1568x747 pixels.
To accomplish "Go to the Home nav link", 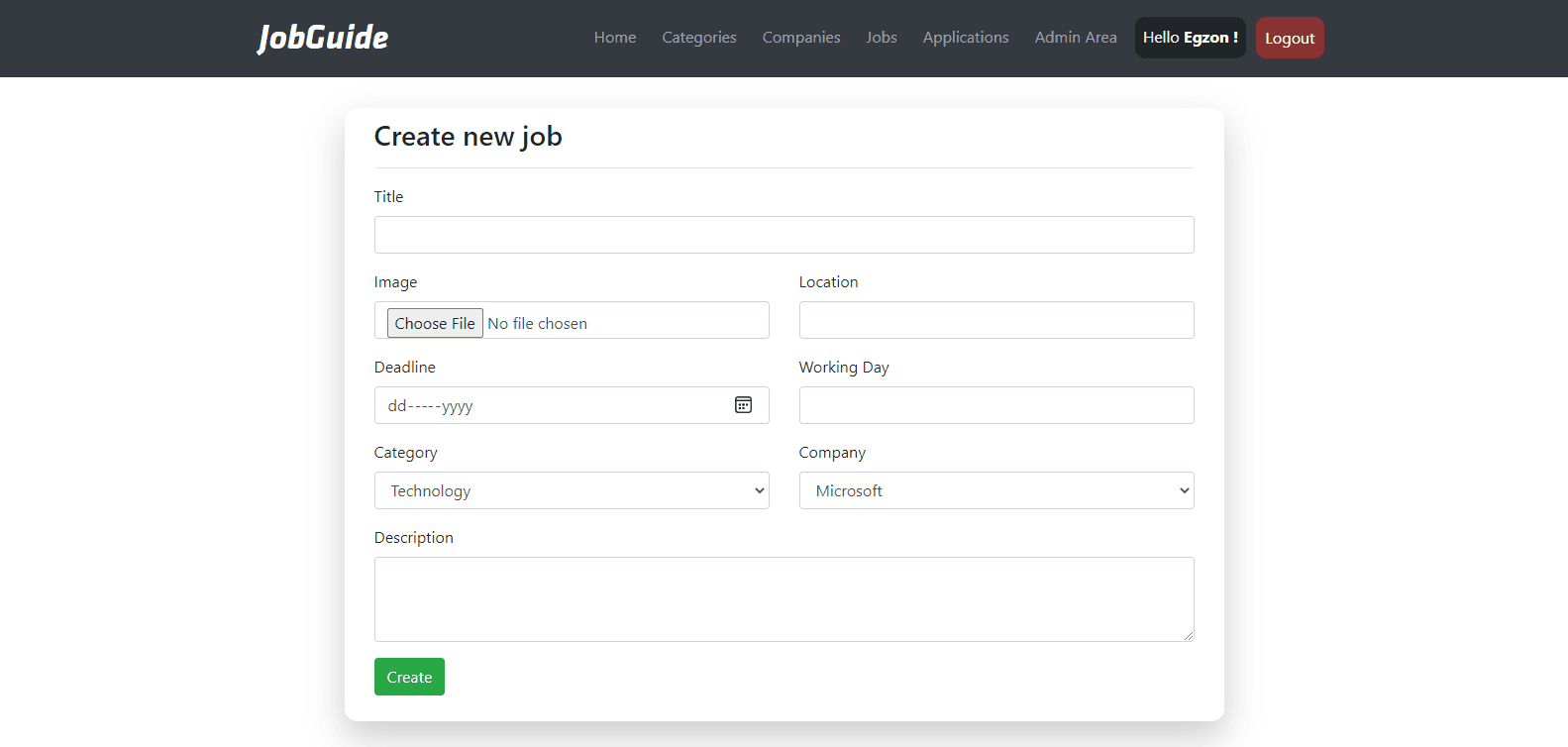I will point(615,38).
